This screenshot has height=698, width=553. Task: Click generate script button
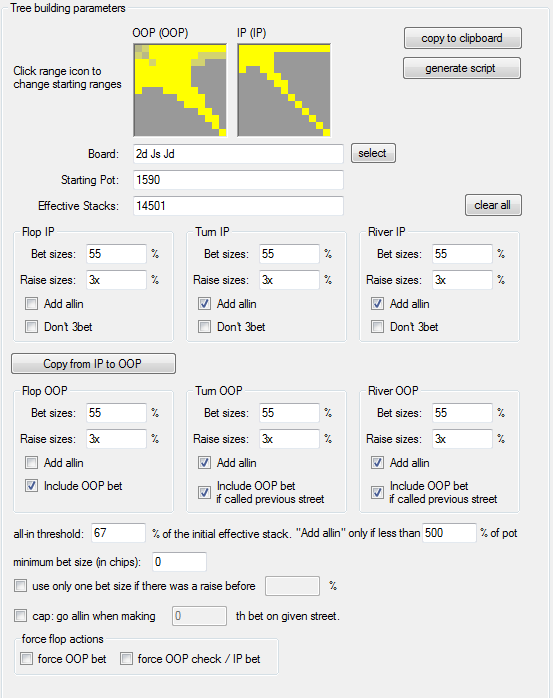pos(462,68)
